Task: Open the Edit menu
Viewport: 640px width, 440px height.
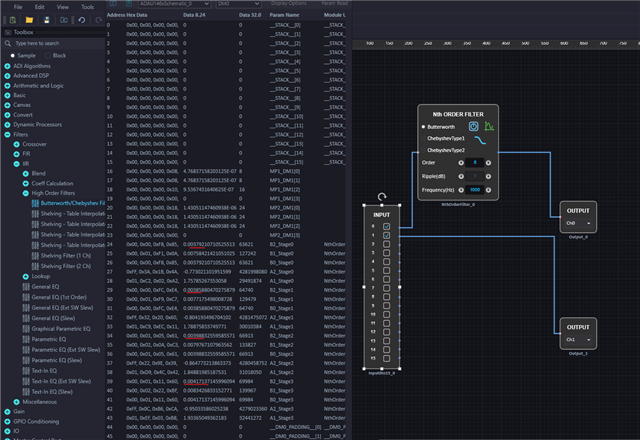Action: pyautogui.click(x=40, y=7)
